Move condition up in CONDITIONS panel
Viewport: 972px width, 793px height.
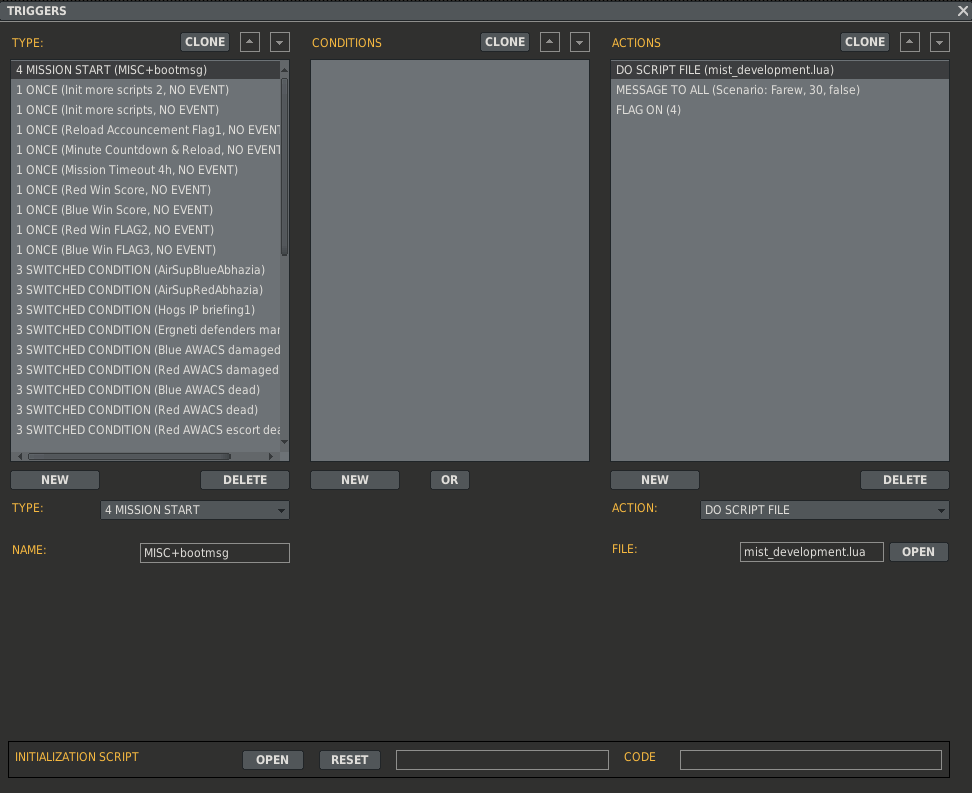click(x=549, y=42)
